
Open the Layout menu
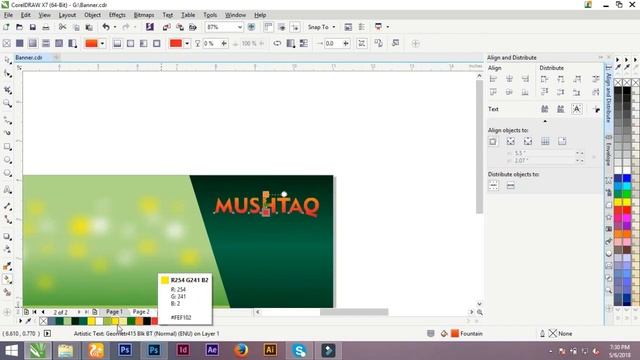(67, 15)
